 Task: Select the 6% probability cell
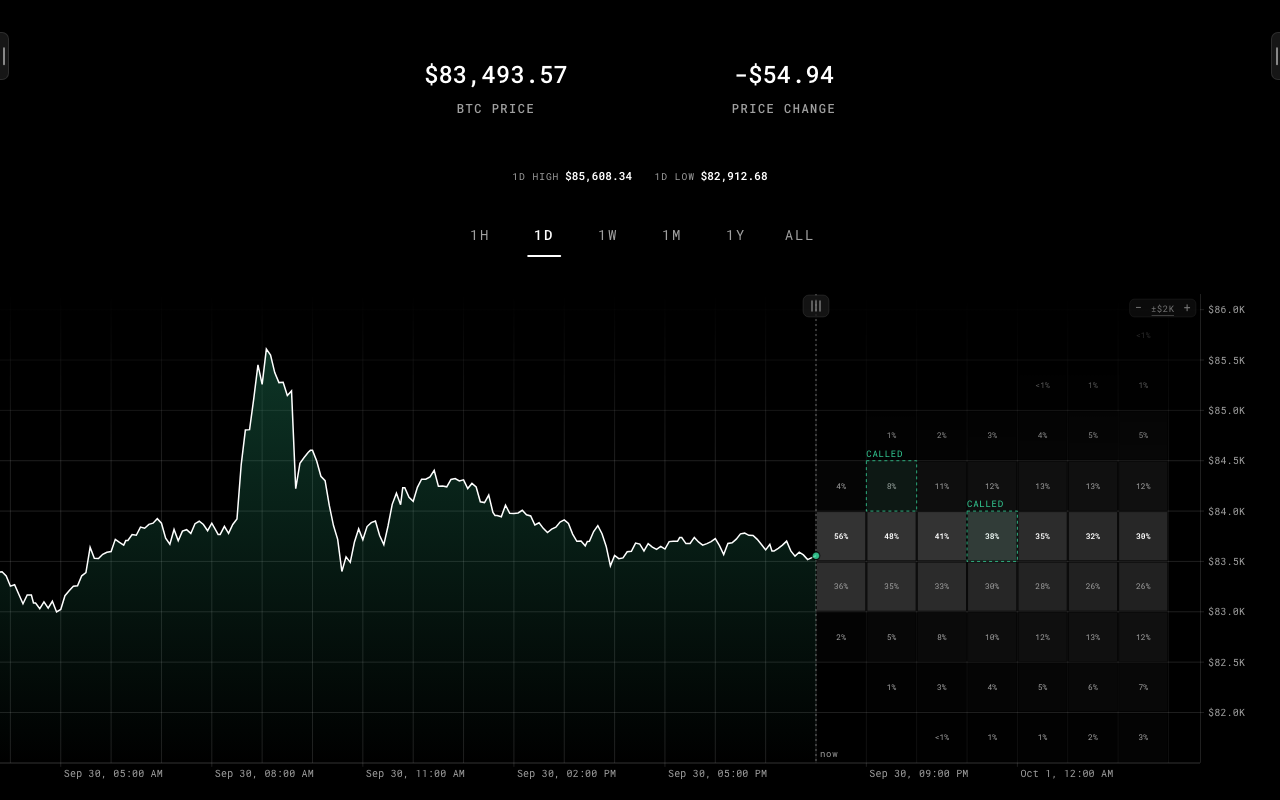1093,687
